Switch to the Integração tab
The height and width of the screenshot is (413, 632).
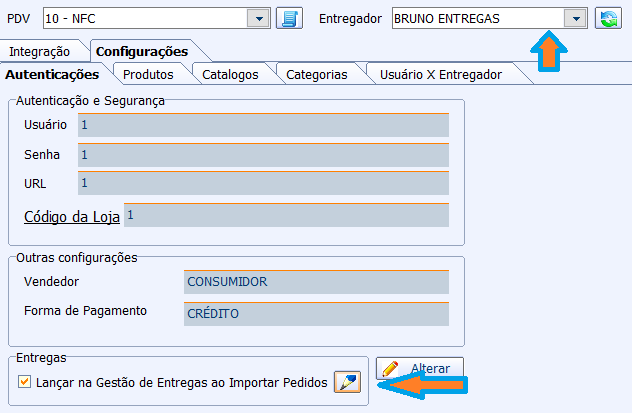[x=47, y=51]
